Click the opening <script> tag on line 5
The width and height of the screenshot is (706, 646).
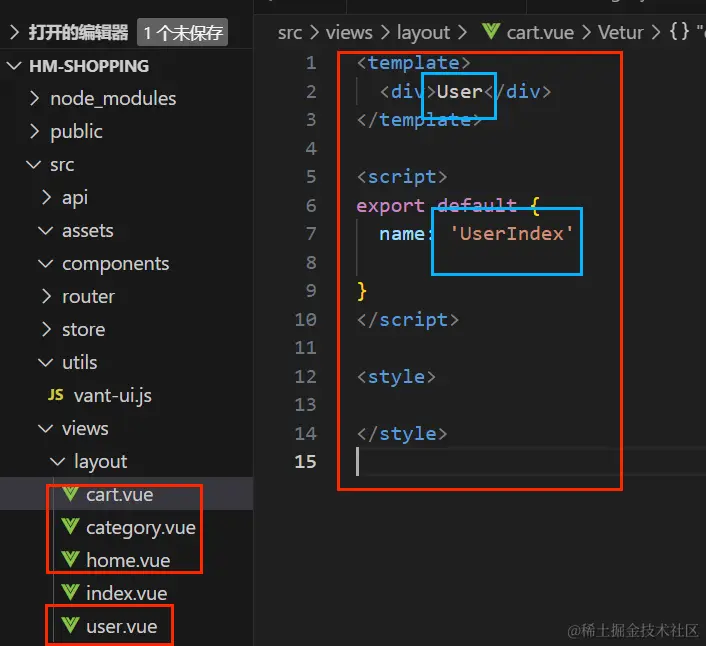click(402, 177)
